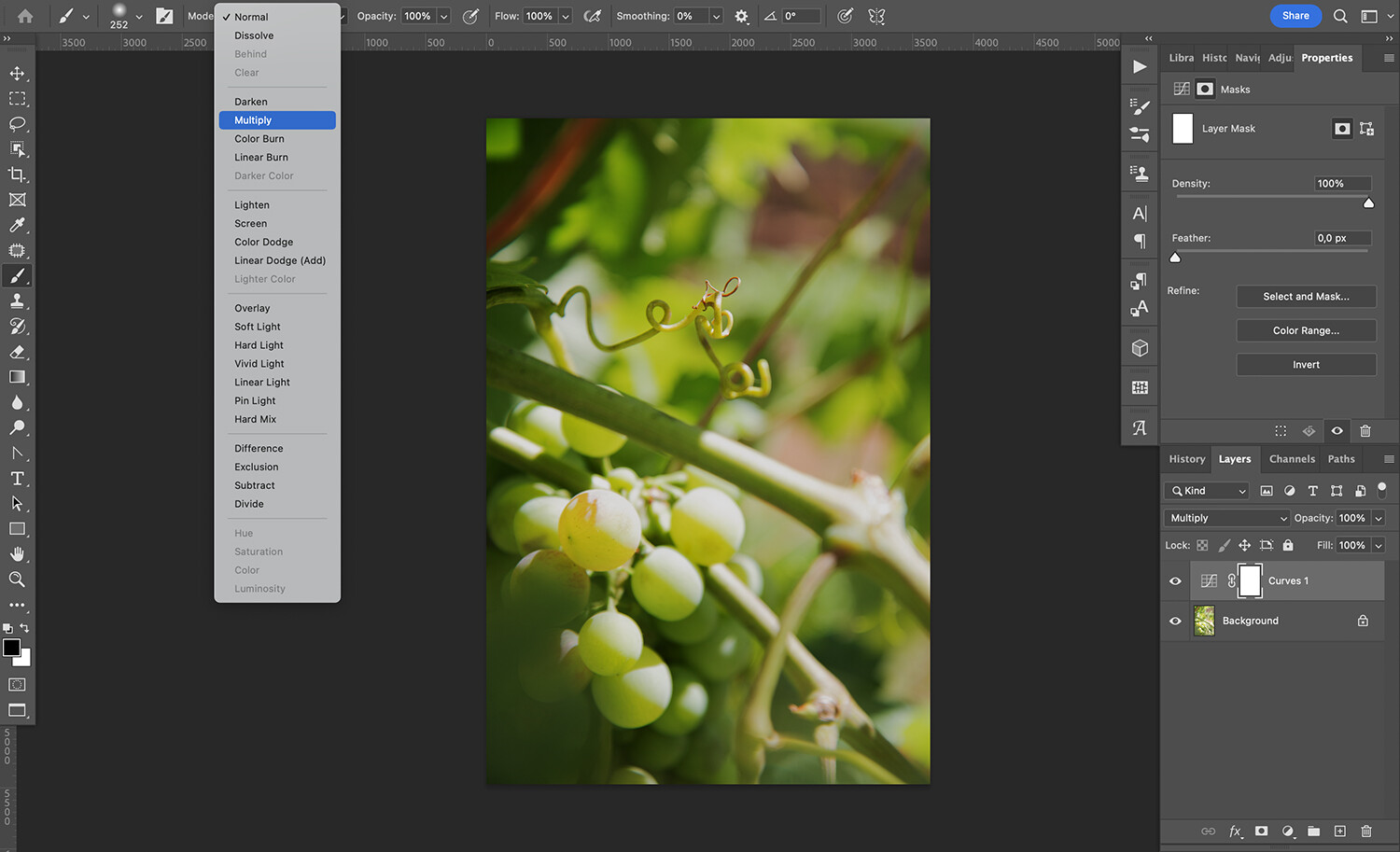Click the Feather value input field
1400x852 pixels.
[1341, 238]
